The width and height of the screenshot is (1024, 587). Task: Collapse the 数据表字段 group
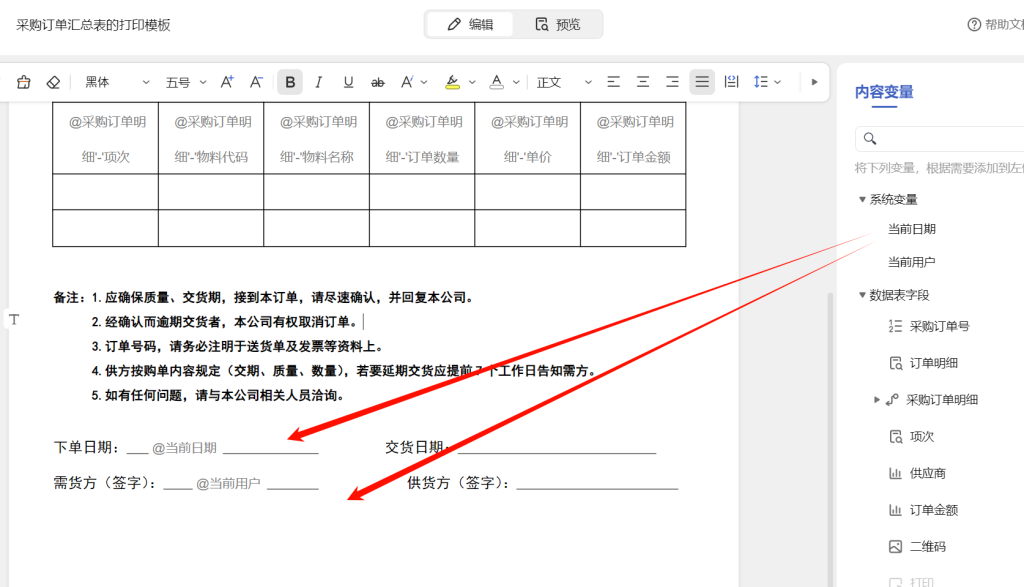pyautogui.click(x=862, y=295)
